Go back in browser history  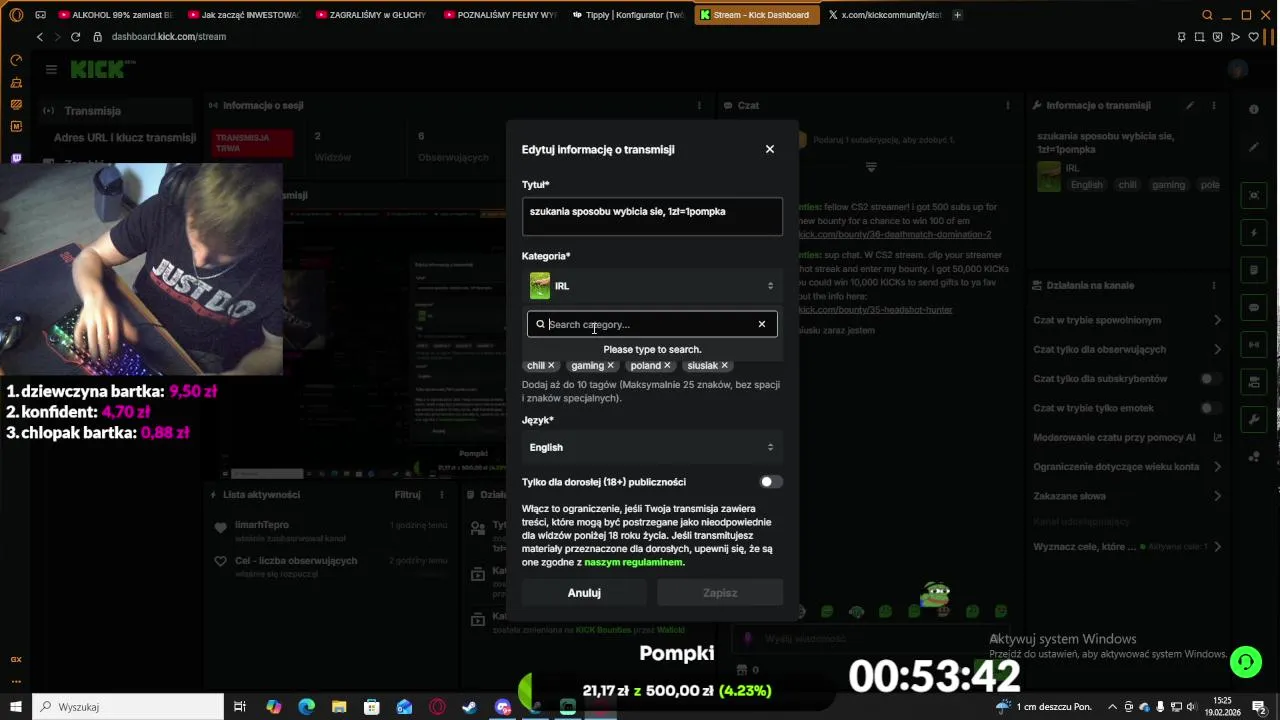point(39,37)
